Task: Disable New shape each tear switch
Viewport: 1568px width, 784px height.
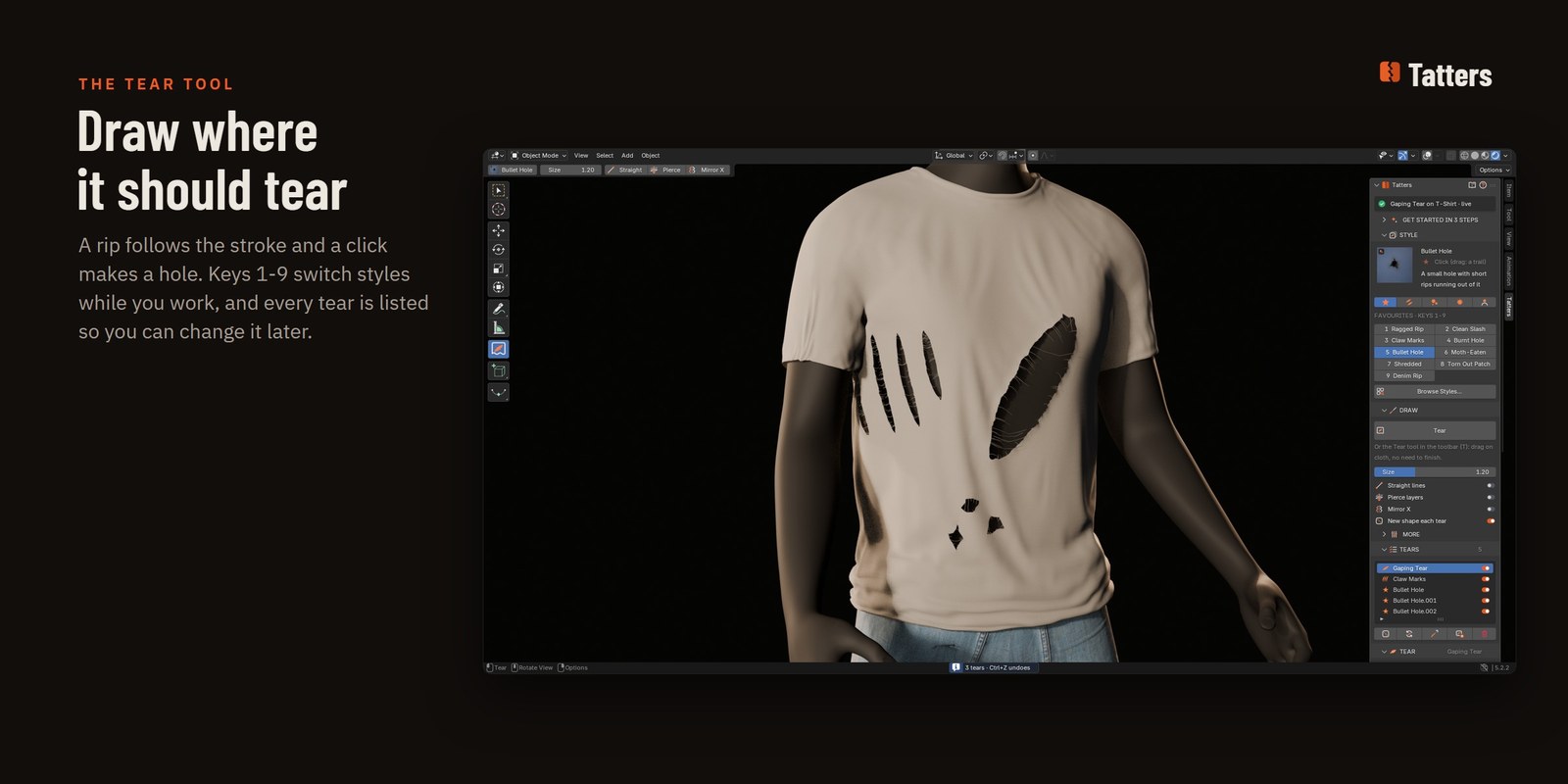Action: click(1490, 520)
